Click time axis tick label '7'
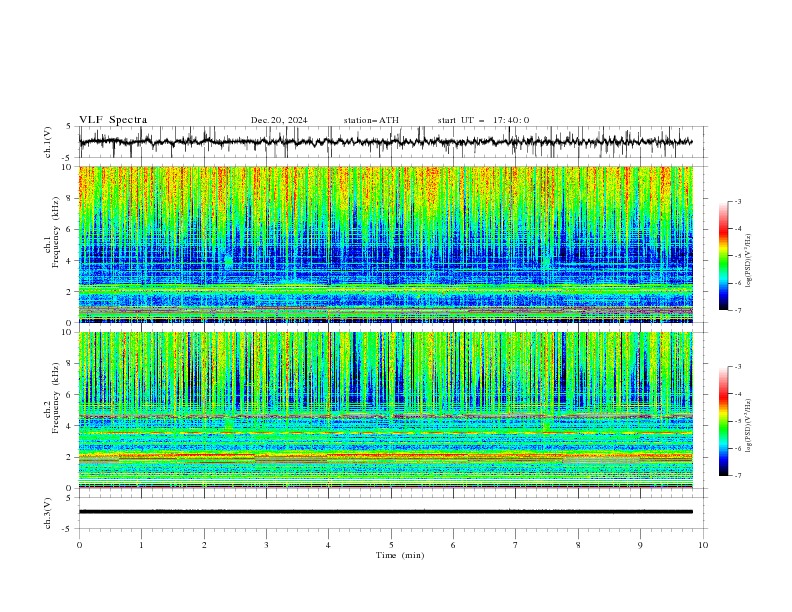This screenshot has height=612, width=792. (x=516, y=545)
